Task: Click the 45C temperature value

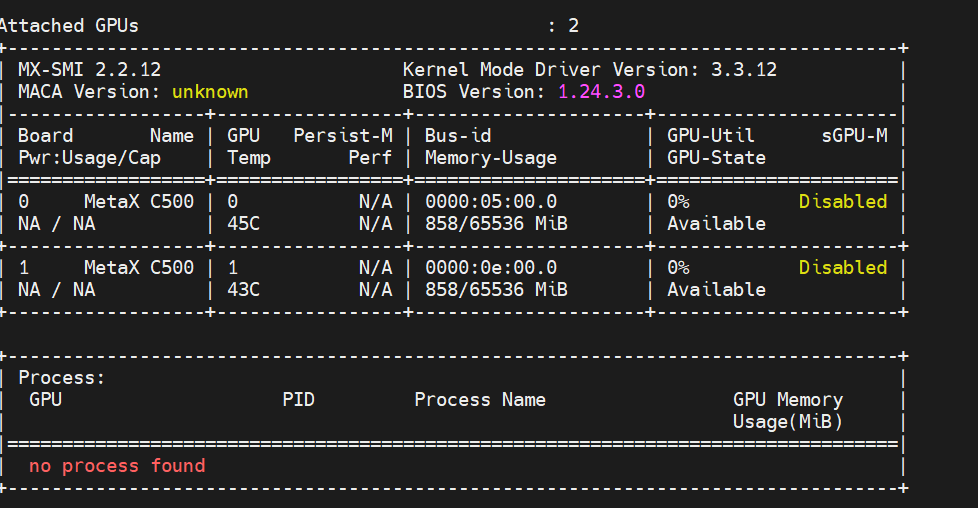Action: pos(243,224)
